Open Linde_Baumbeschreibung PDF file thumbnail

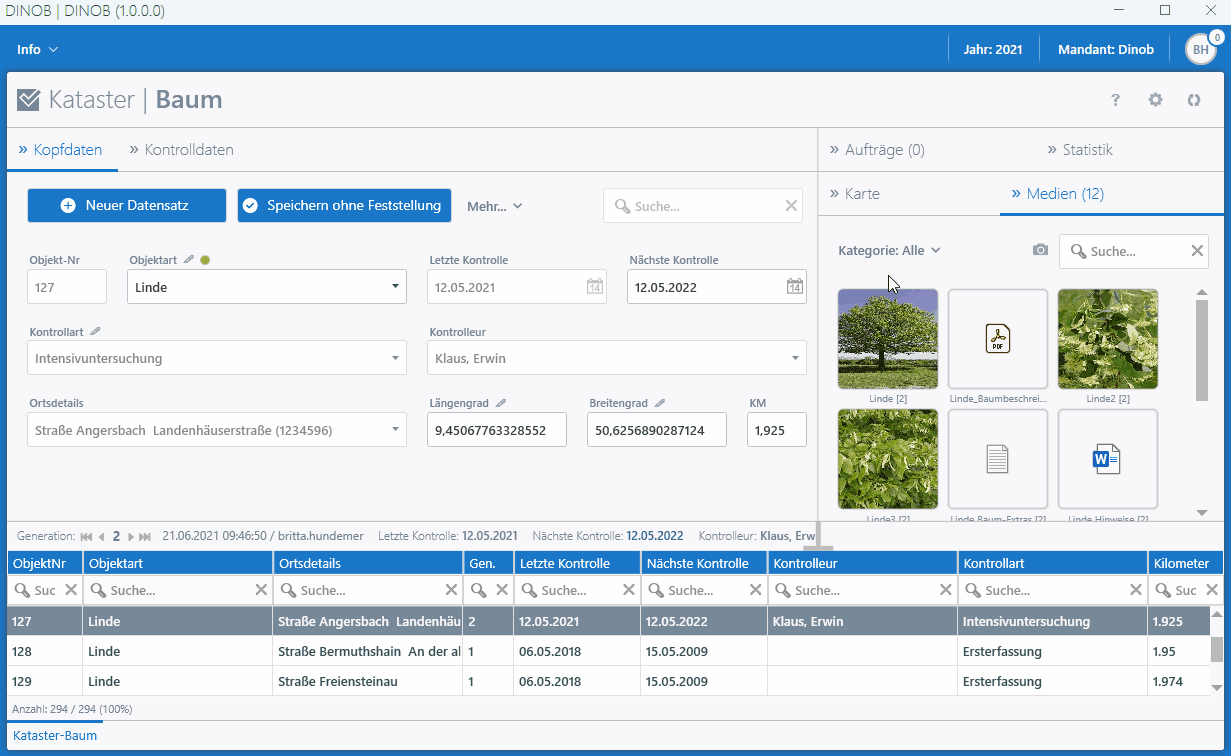pyautogui.click(x=998, y=339)
